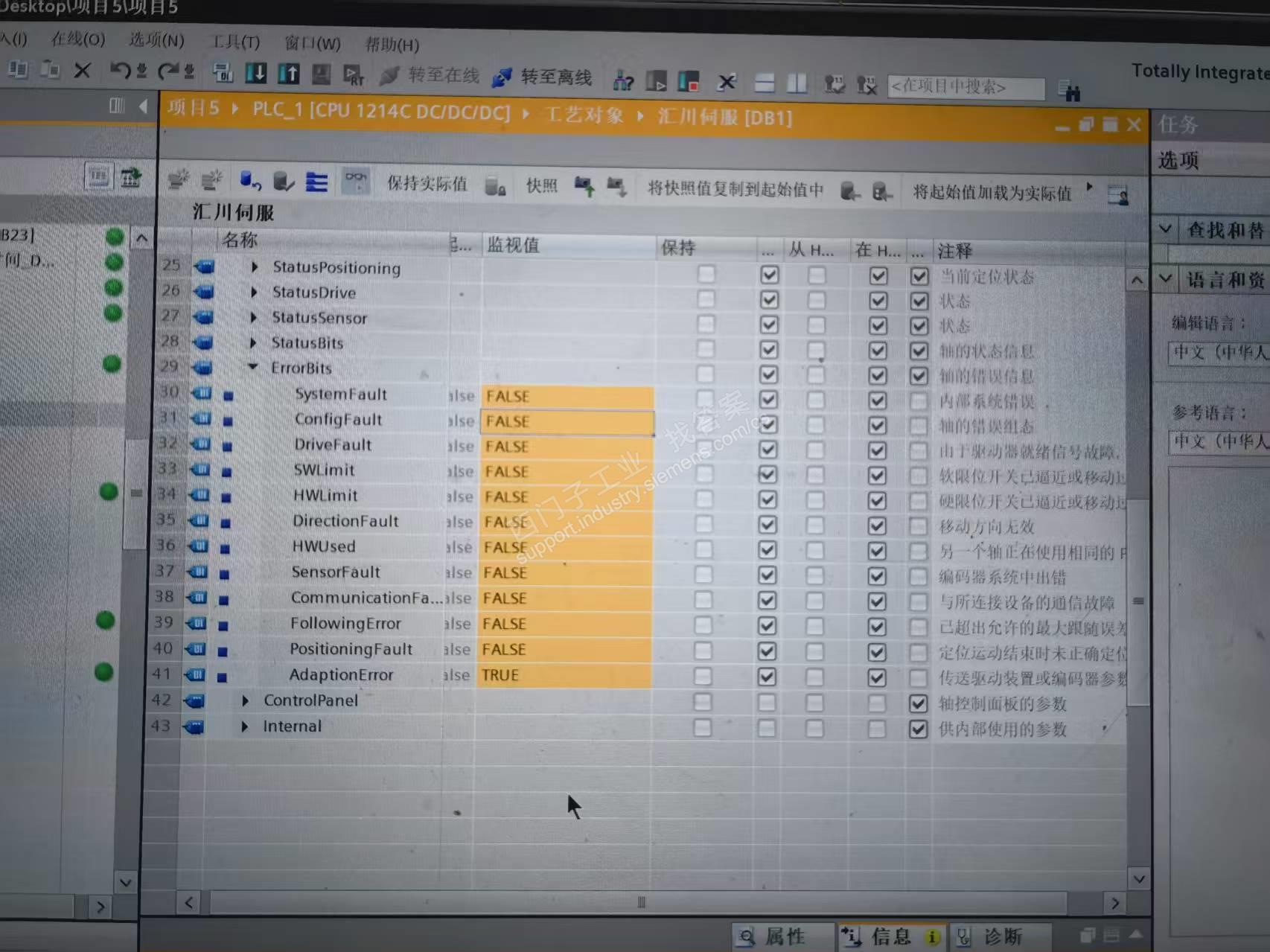Click the 转至离线 button
This screenshot has width=1270, height=952.
[542, 77]
